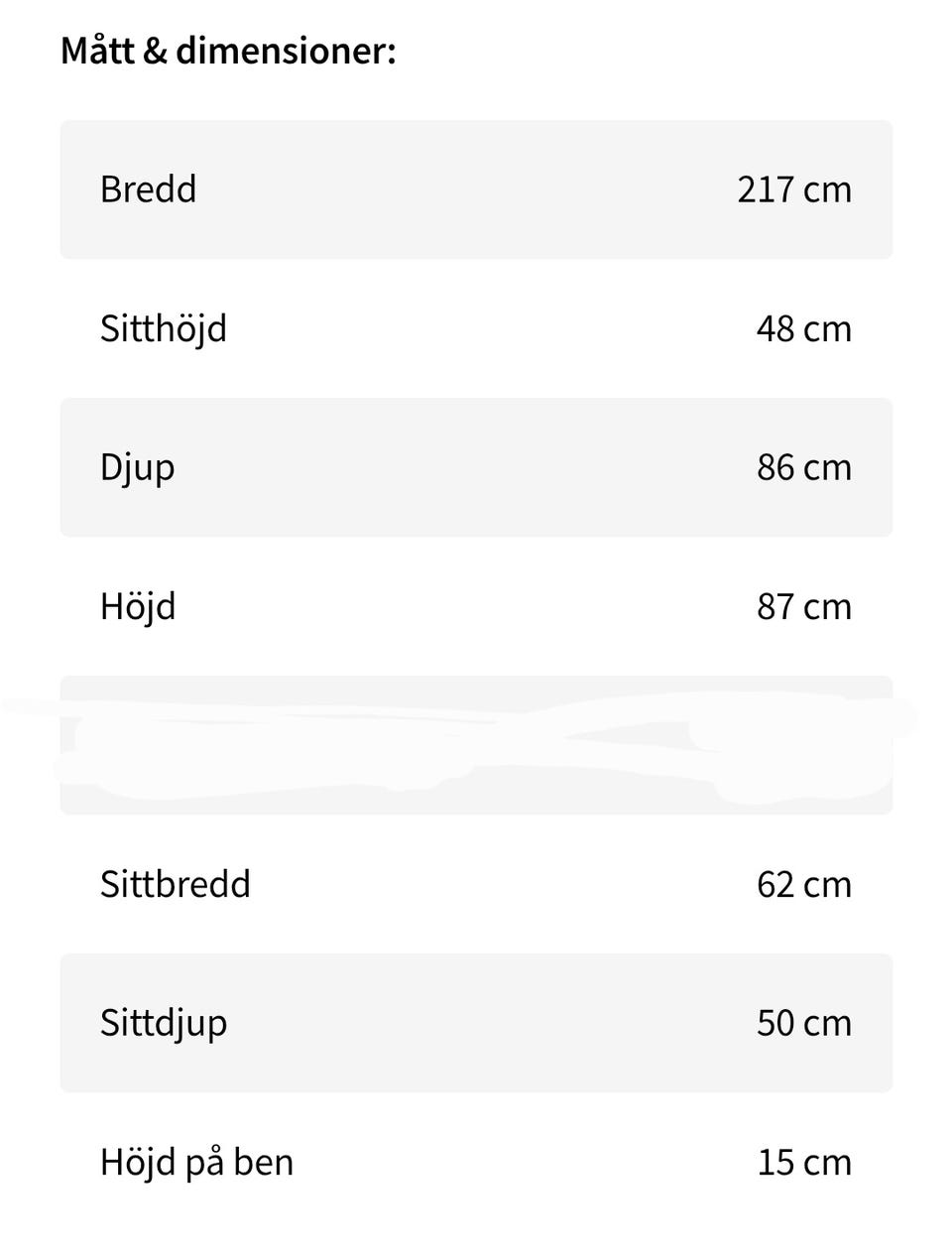Click the cm unit next to 217
Image resolution: width=952 pixels, height=1256 pixels.
(827, 188)
